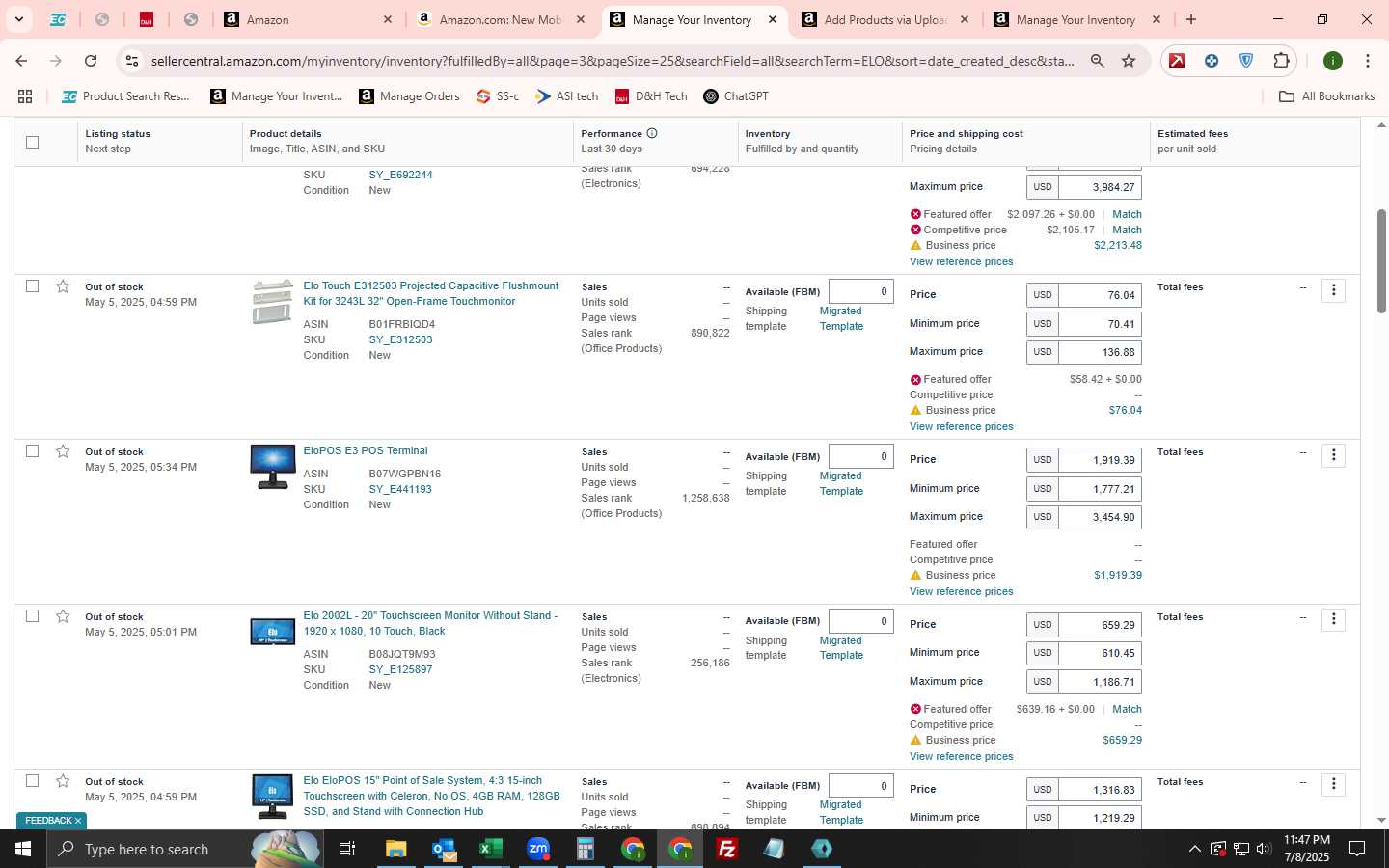Open a new browser tab
Image resolution: width=1389 pixels, height=868 pixels.
click(1191, 19)
